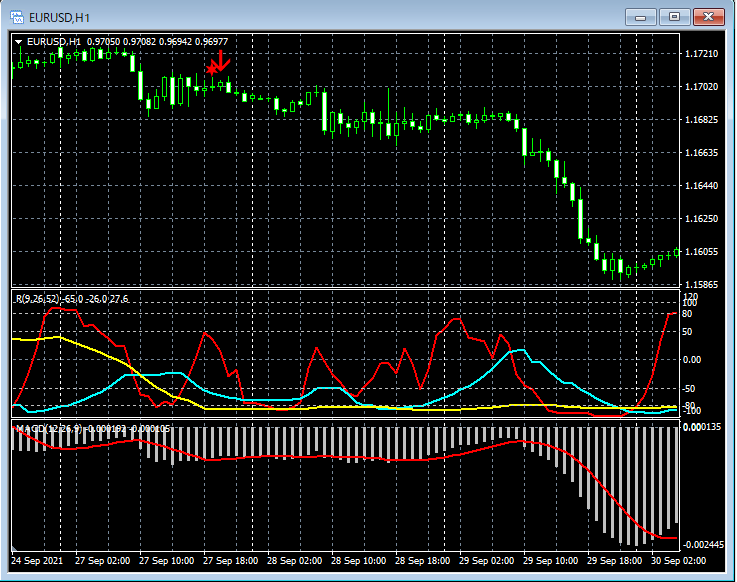
Task: Click price level 1.16825 on price scale
Action: [702, 120]
